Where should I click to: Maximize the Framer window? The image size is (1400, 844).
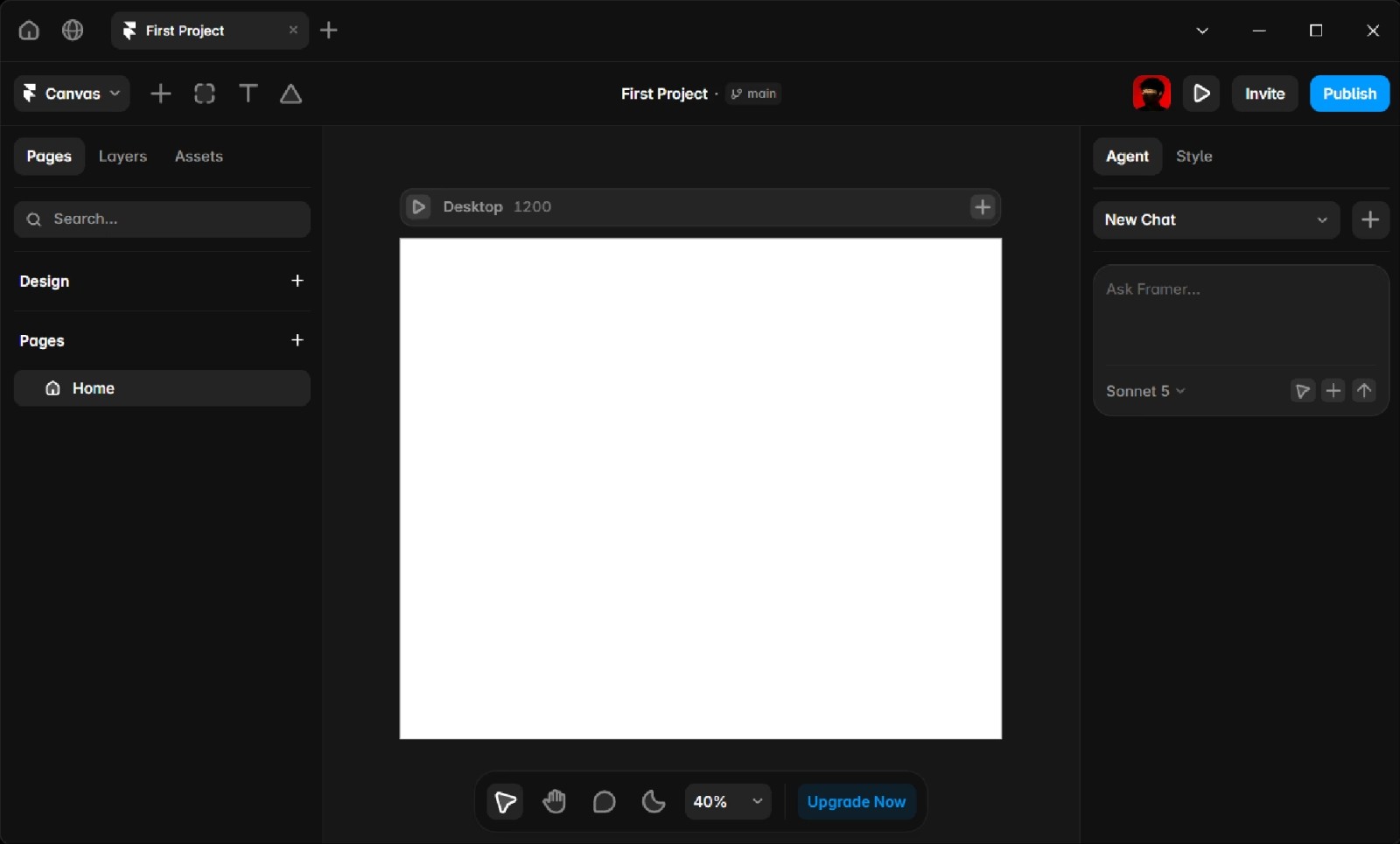click(1316, 31)
